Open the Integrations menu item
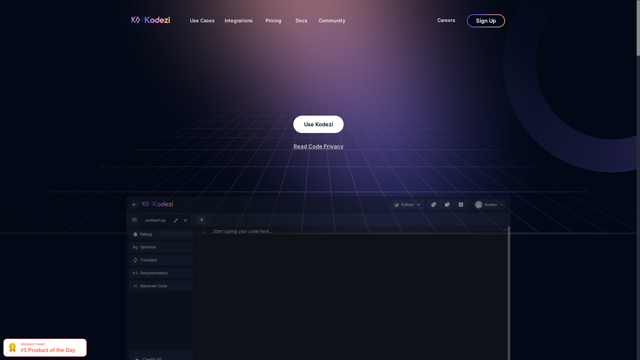Image resolution: width=640 pixels, height=360 pixels. click(x=238, y=20)
